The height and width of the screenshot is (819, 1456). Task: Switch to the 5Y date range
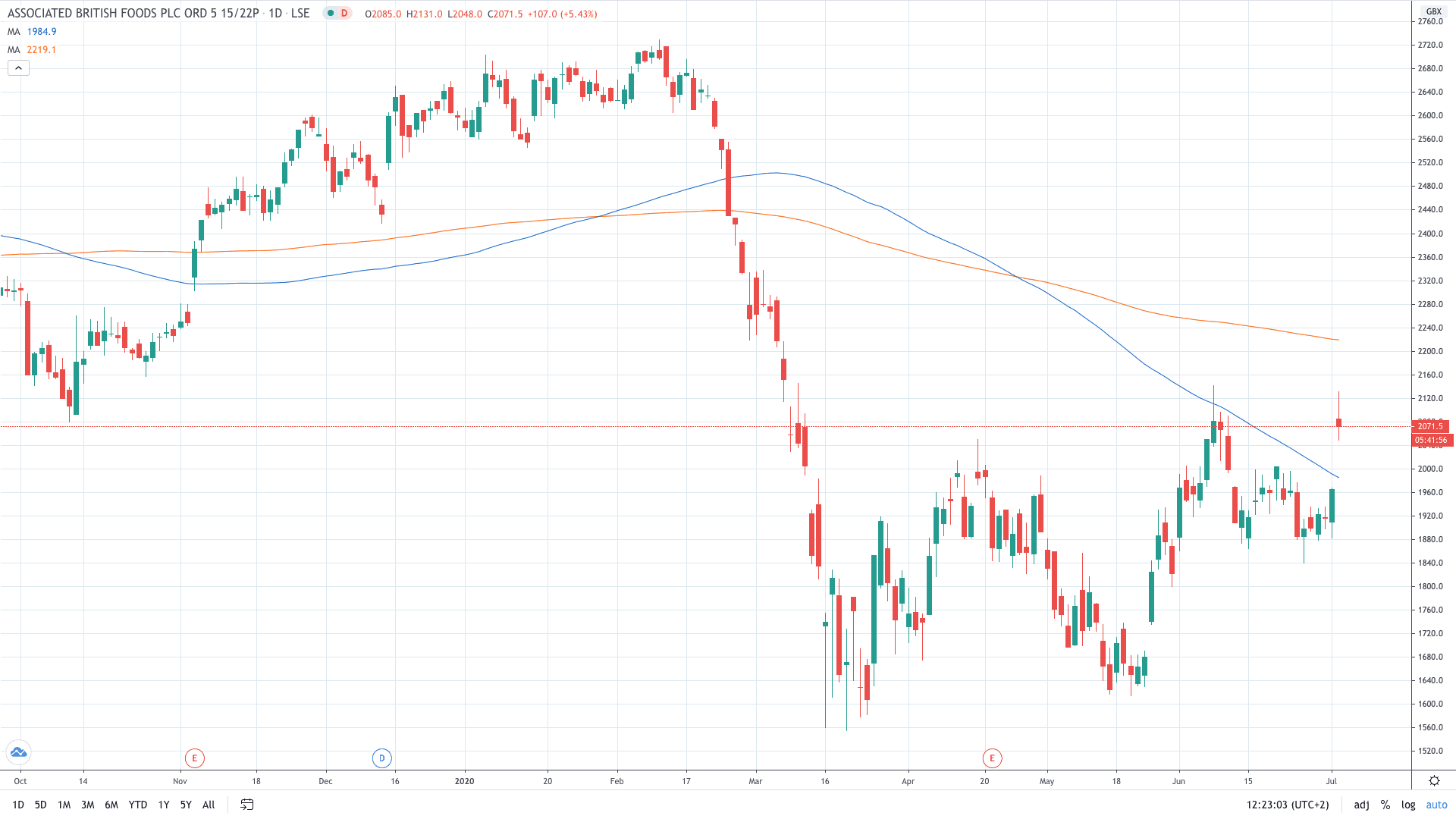[186, 805]
